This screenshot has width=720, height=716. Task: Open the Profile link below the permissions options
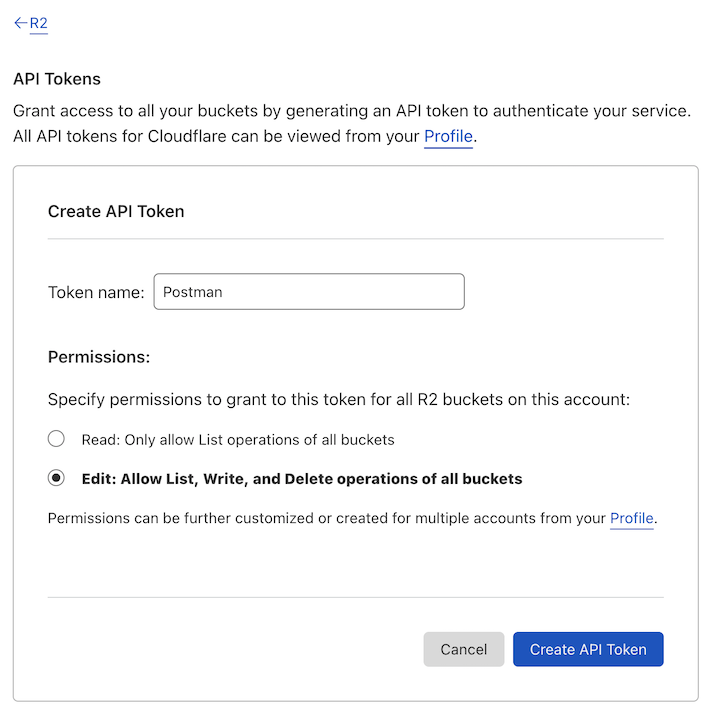point(632,518)
